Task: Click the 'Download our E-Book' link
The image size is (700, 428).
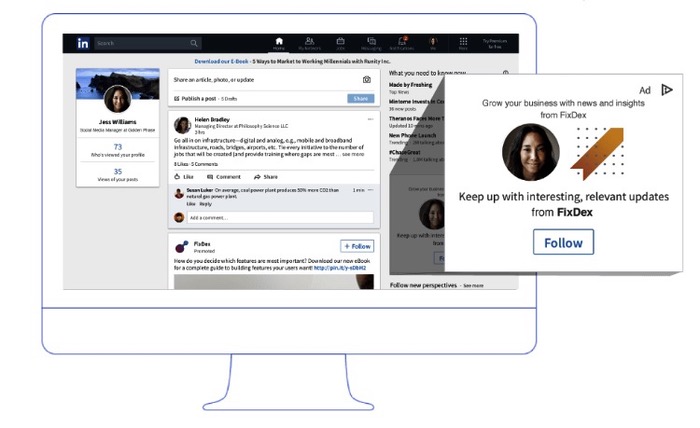Action: (x=221, y=61)
